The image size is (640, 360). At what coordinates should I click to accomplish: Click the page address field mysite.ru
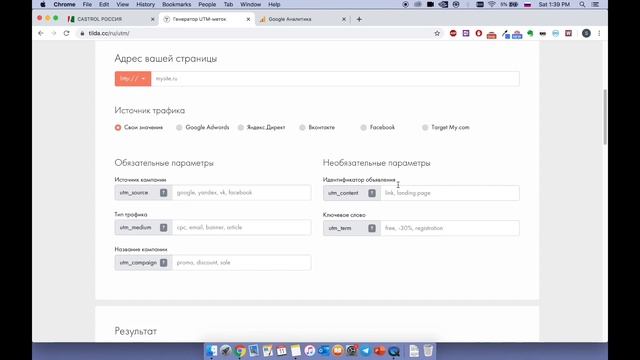click(x=335, y=79)
